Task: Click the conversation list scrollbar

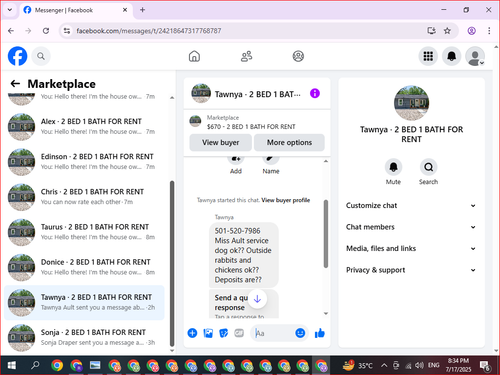Action: tap(172, 263)
